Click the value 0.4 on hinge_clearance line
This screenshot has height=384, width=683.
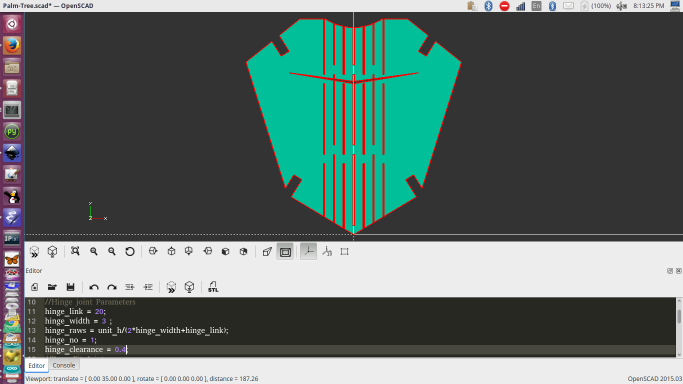point(120,350)
